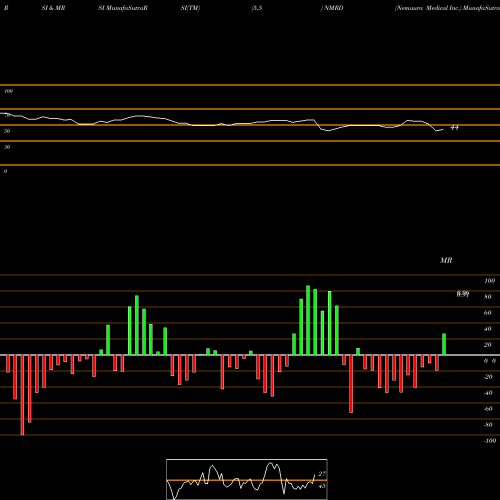Click the '-100' label on MR axis
500x500 pixels.
[x=490, y=441]
